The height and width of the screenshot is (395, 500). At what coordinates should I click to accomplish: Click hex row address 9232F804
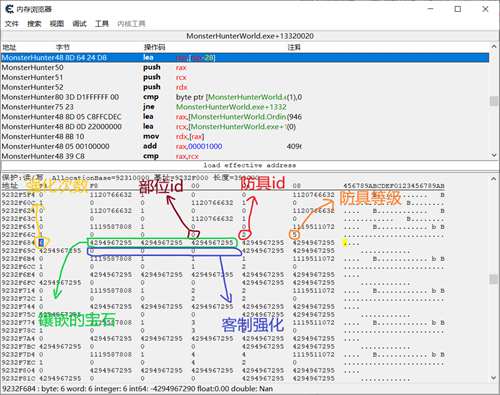tap(18, 371)
